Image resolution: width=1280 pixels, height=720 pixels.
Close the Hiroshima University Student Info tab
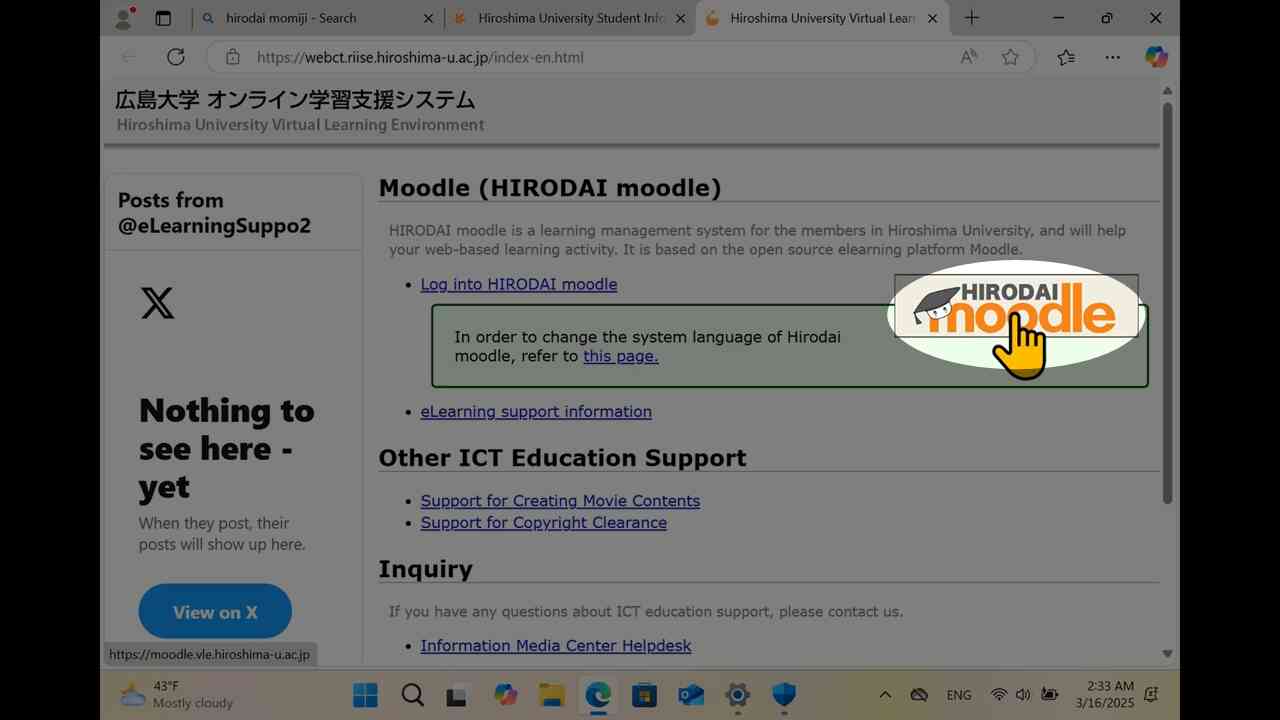(680, 18)
